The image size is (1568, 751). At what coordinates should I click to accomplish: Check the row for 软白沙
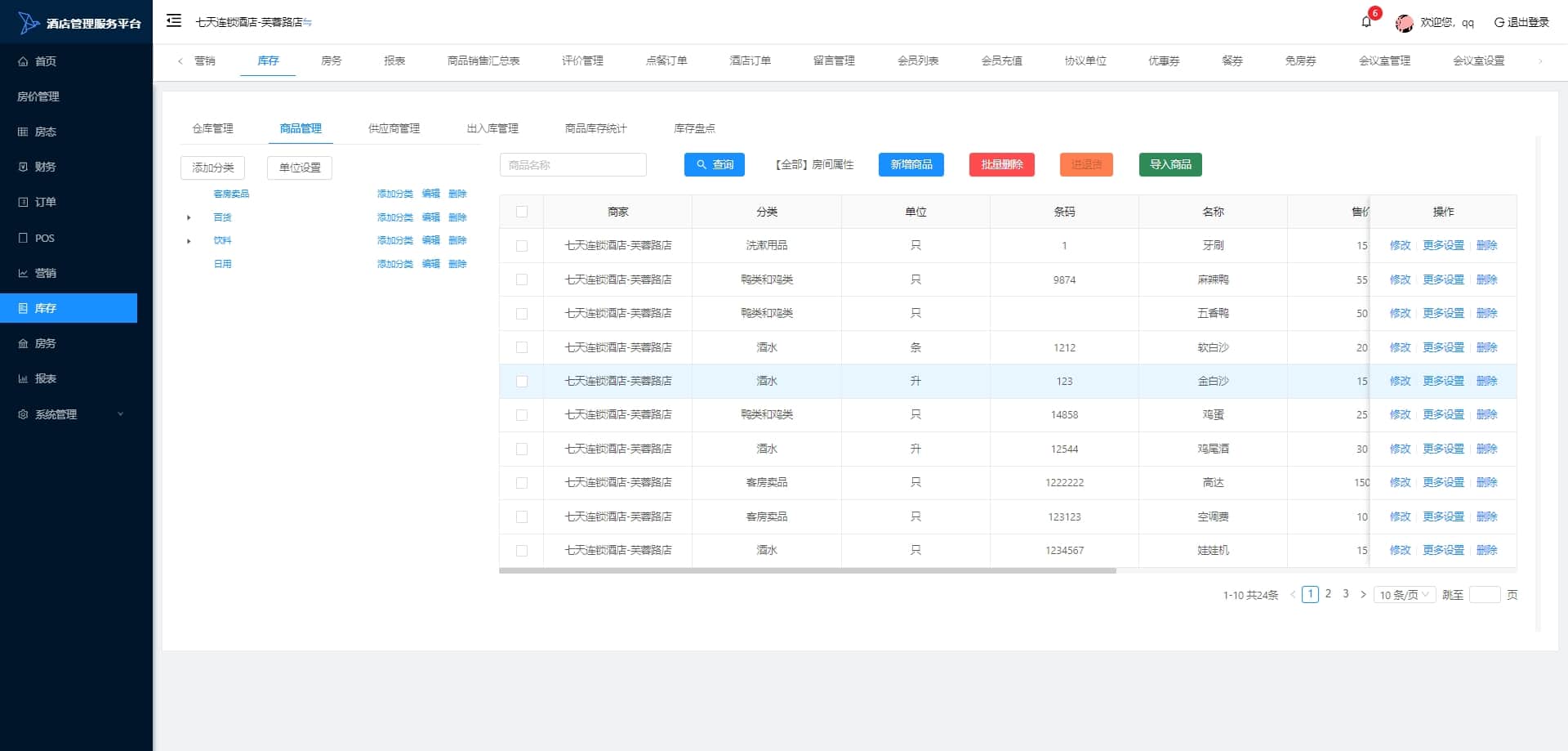[522, 347]
